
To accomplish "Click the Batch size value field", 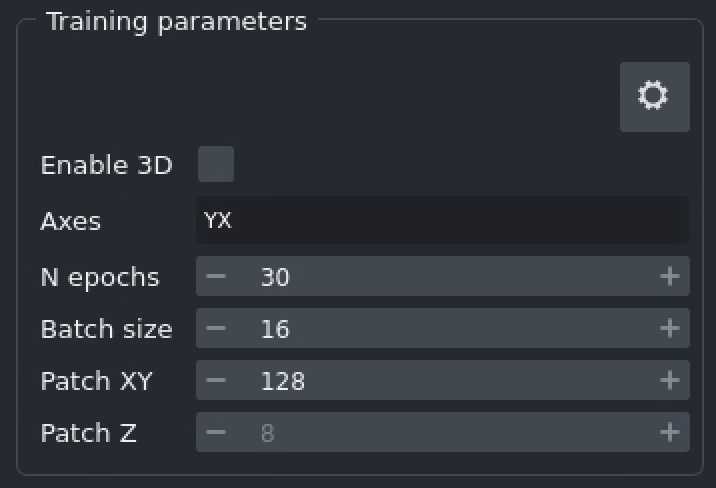I will (442, 329).
